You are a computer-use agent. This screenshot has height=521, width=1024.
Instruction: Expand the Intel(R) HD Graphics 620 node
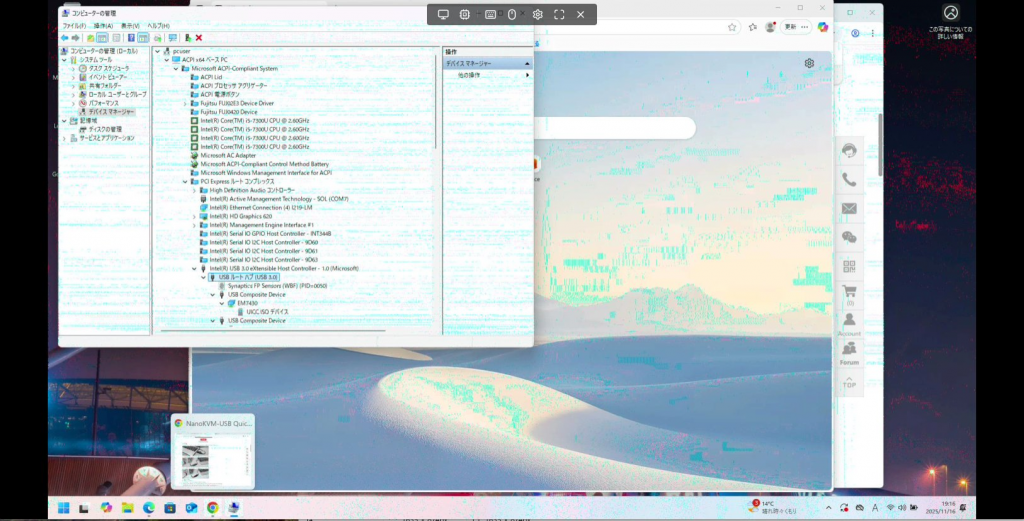point(194,216)
